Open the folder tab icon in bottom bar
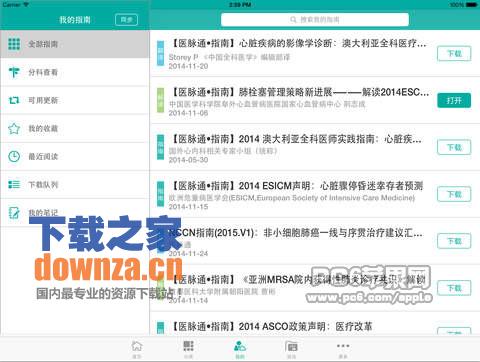The height and width of the screenshot is (362, 480). tap(291, 346)
